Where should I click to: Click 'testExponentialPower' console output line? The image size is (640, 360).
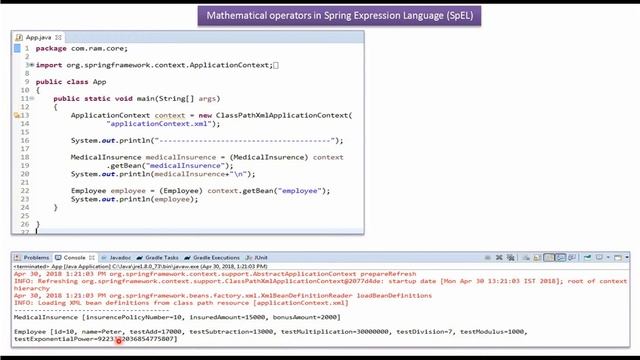(96, 339)
